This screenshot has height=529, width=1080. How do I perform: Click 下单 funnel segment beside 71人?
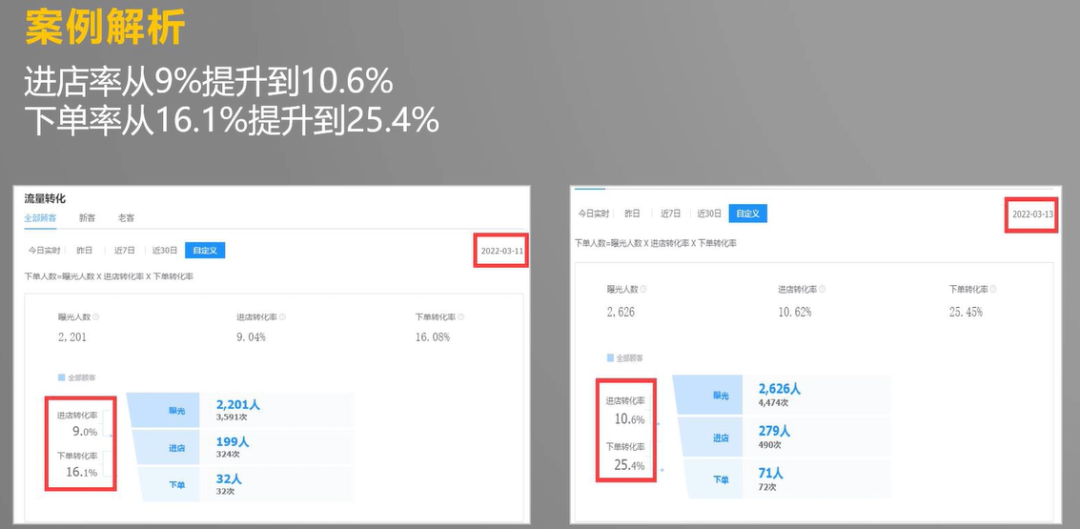[x=714, y=479]
